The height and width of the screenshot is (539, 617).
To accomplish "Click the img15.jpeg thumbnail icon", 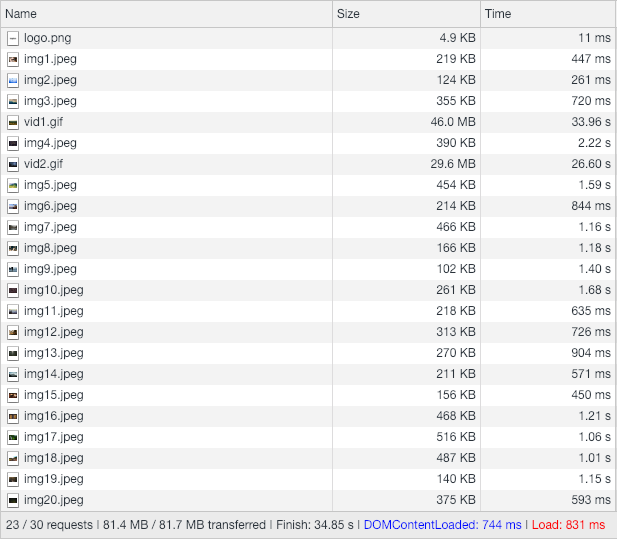I will click(13, 395).
